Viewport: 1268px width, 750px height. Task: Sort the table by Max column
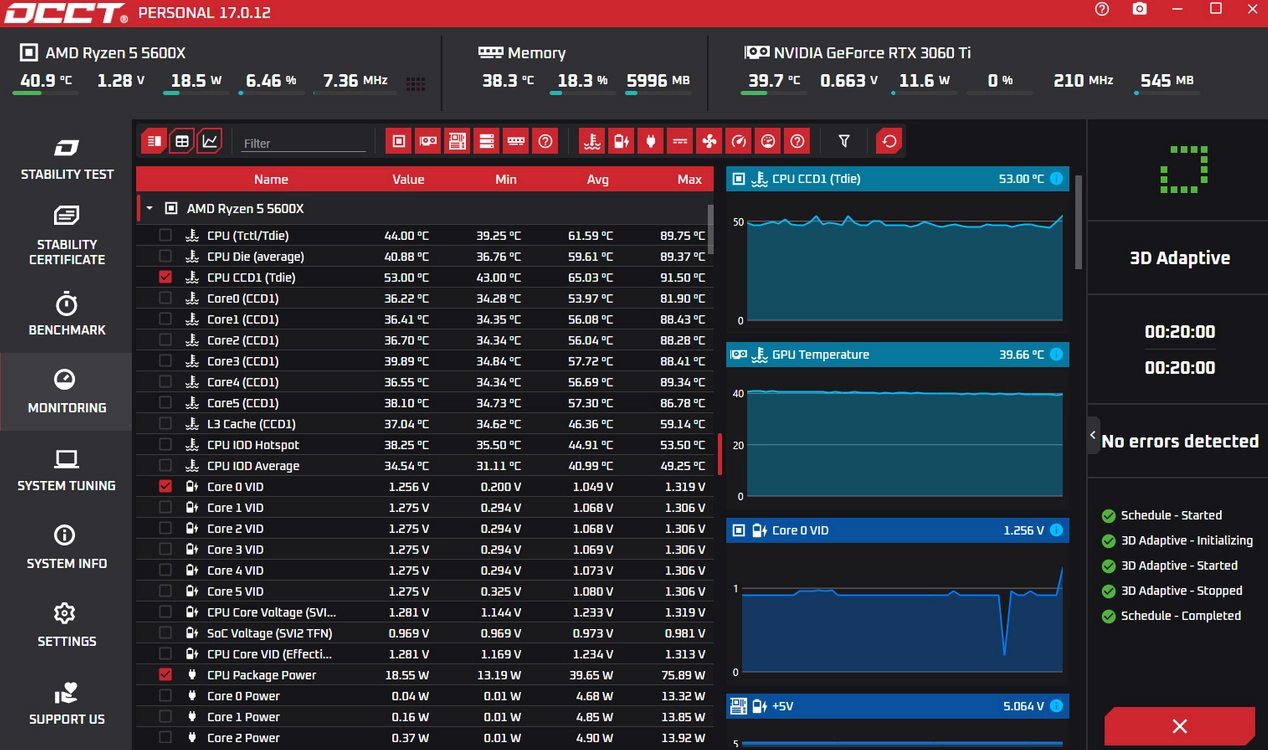pos(690,180)
